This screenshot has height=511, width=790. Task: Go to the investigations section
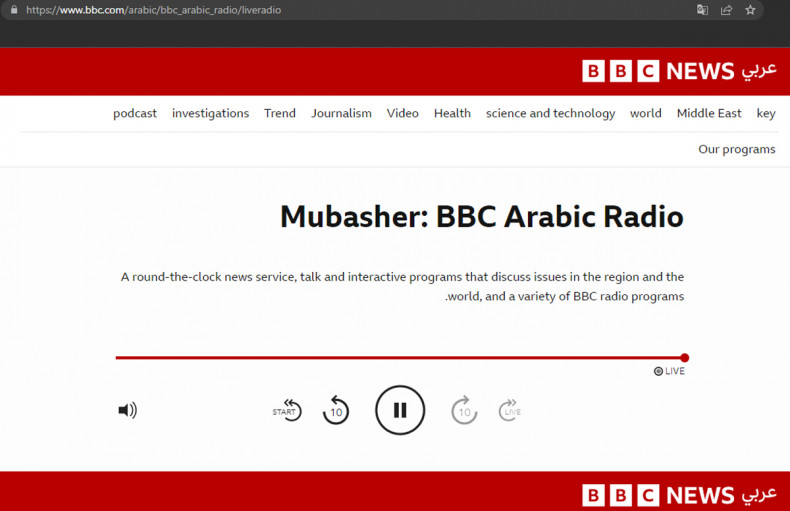click(x=210, y=113)
